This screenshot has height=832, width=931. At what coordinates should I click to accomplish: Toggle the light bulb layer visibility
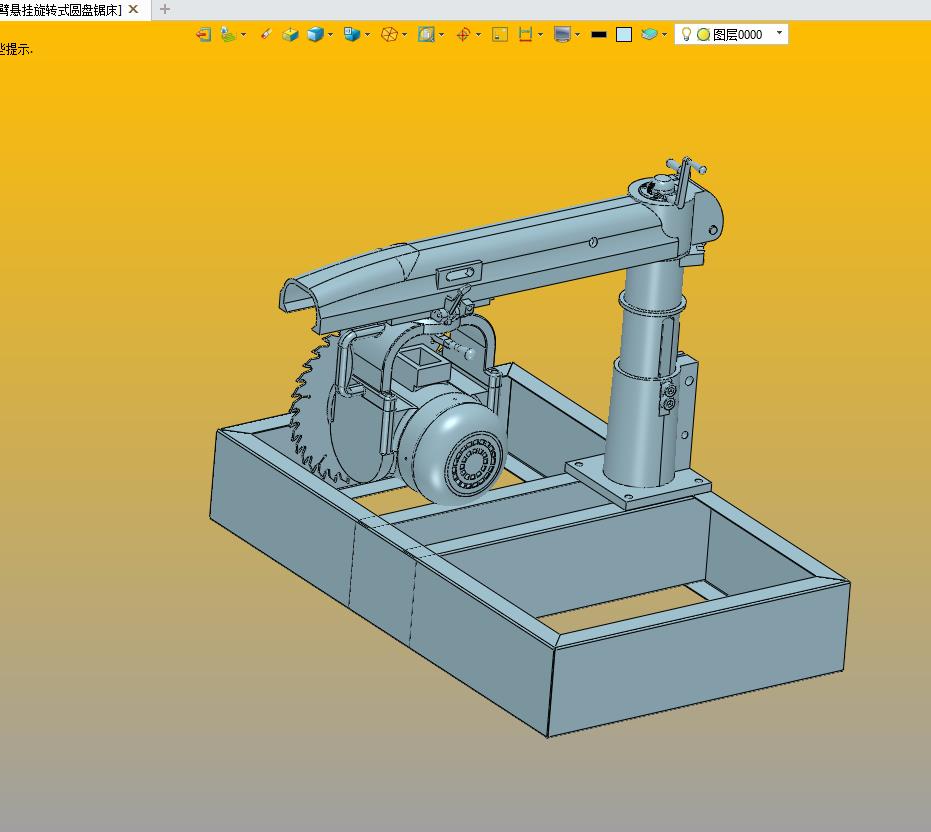[x=686, y=34]
